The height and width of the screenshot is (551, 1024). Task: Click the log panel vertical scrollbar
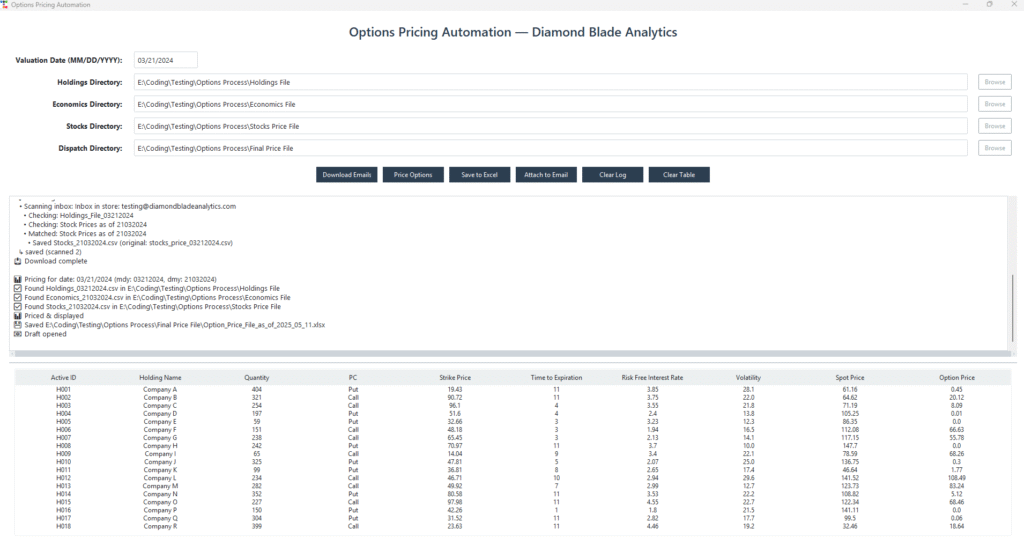tap(1013, 307)
